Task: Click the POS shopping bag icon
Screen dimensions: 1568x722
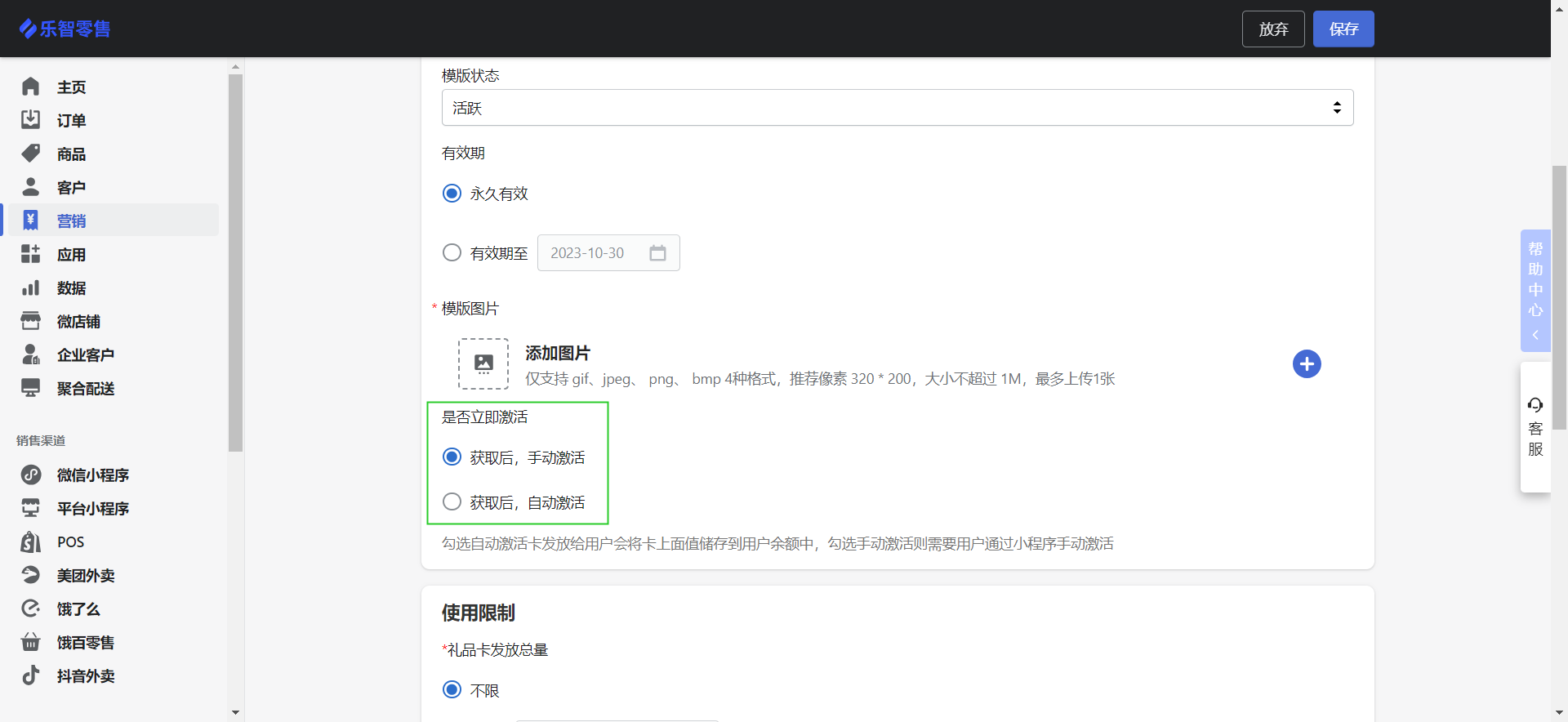Action: pos(30,541)
